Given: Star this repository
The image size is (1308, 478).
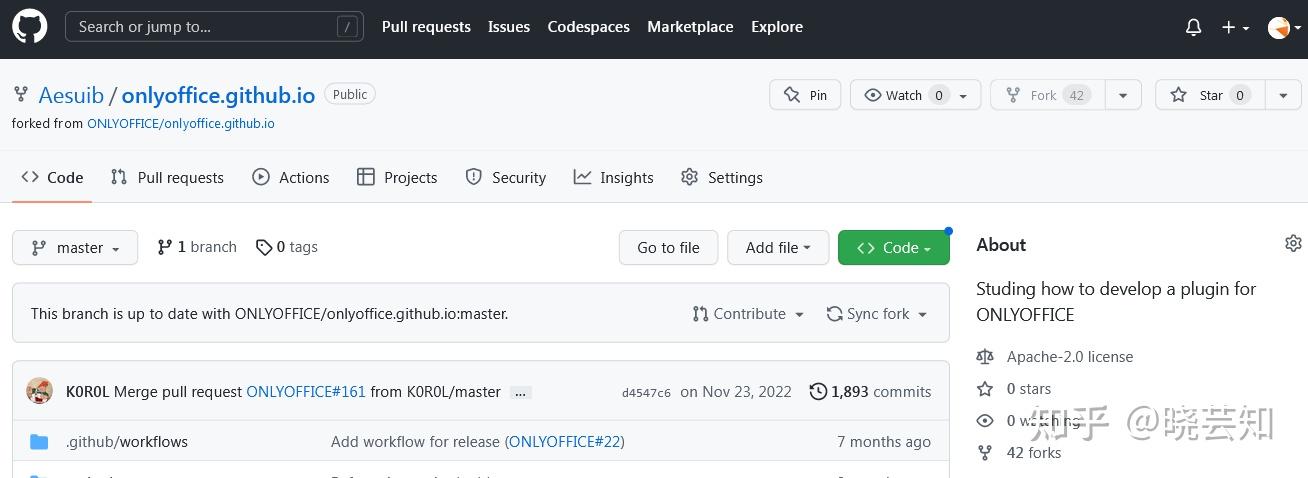Looking at the screenshot, I should point(1210,95).
